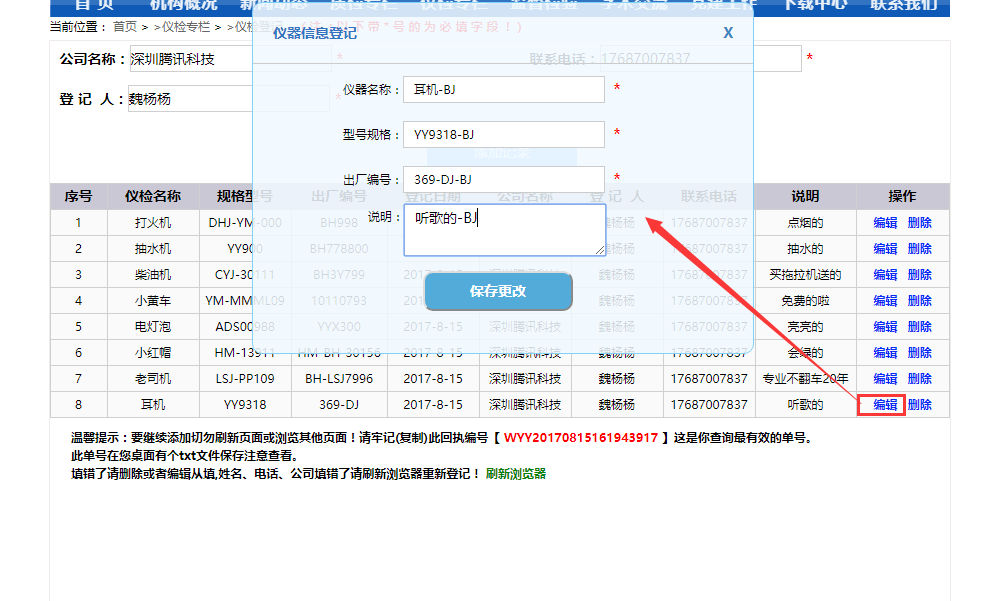Click the 老司机 name cell
988x601 pixels.
tap(153, 379)
